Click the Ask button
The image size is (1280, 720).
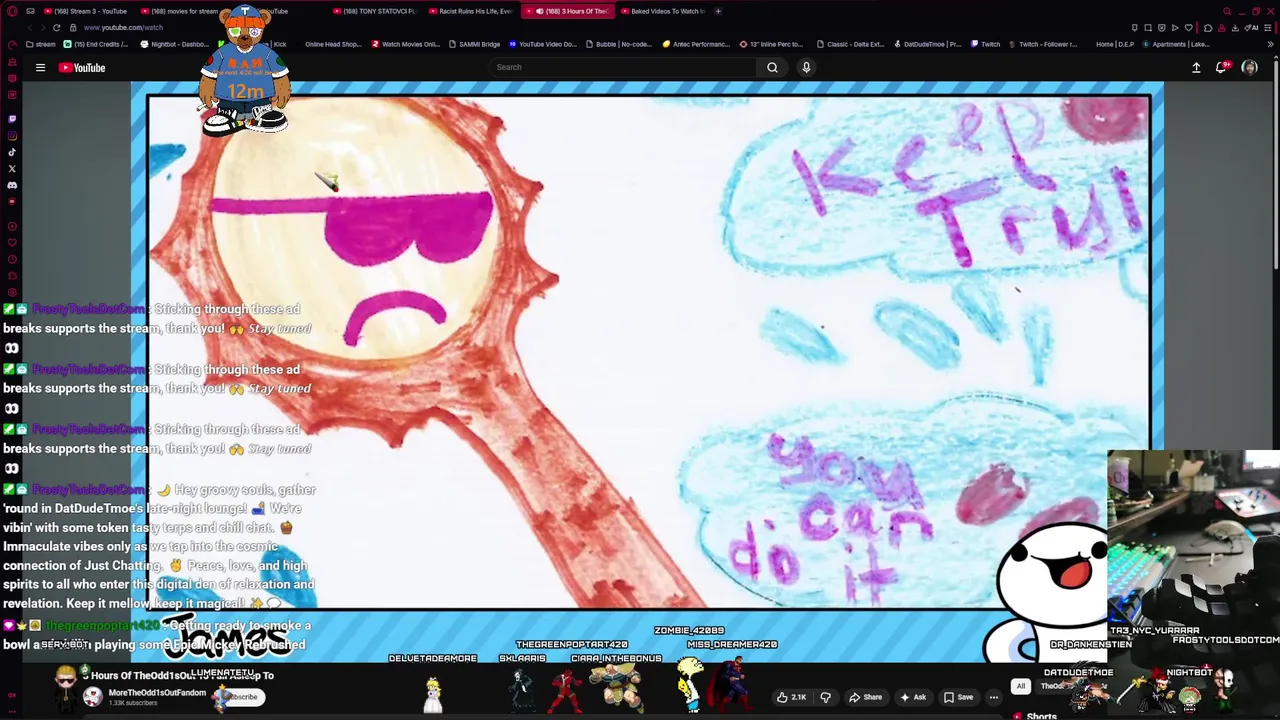[913, 697]
